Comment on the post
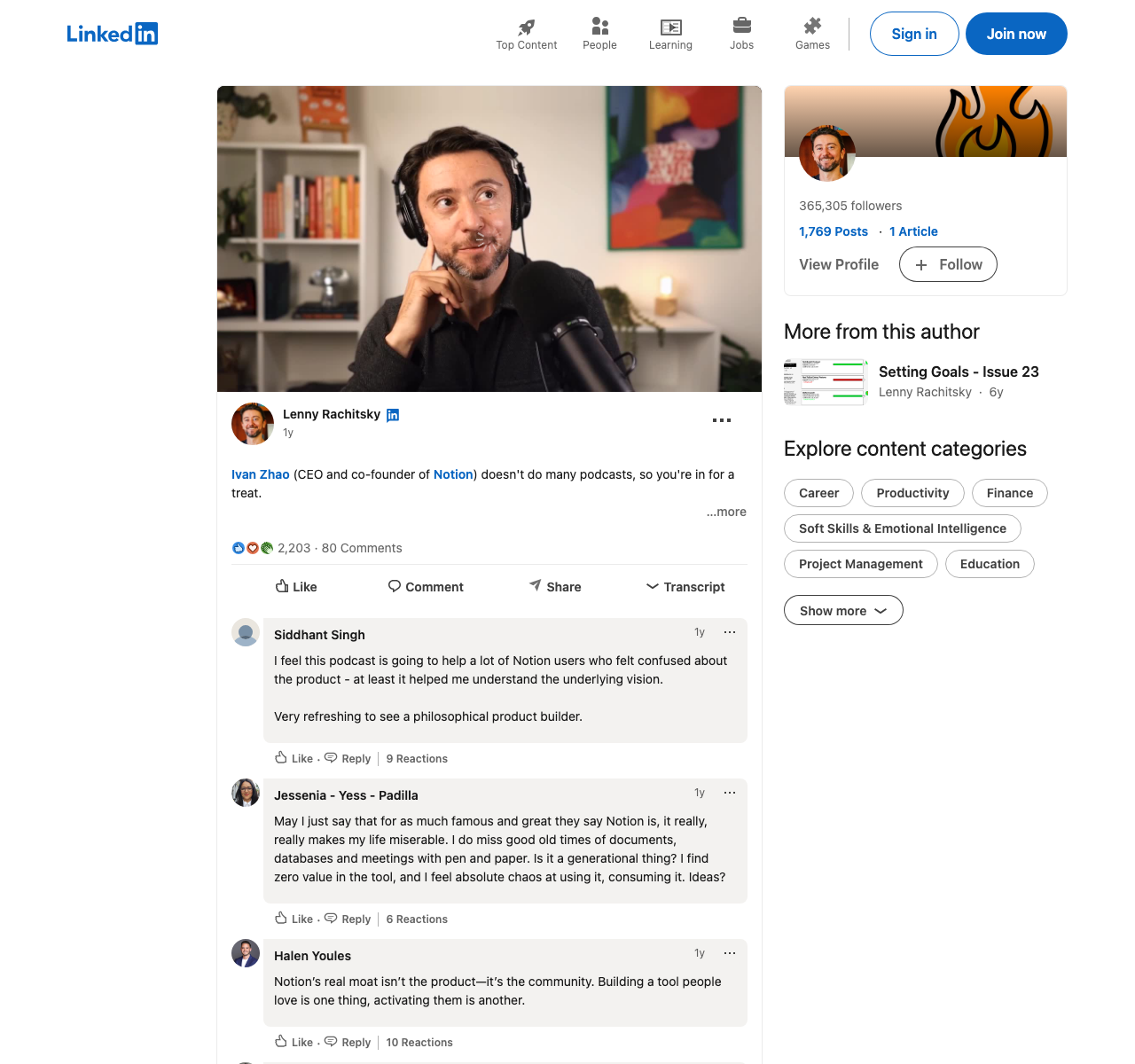1135x1064 pixels. tap(426, 587)
